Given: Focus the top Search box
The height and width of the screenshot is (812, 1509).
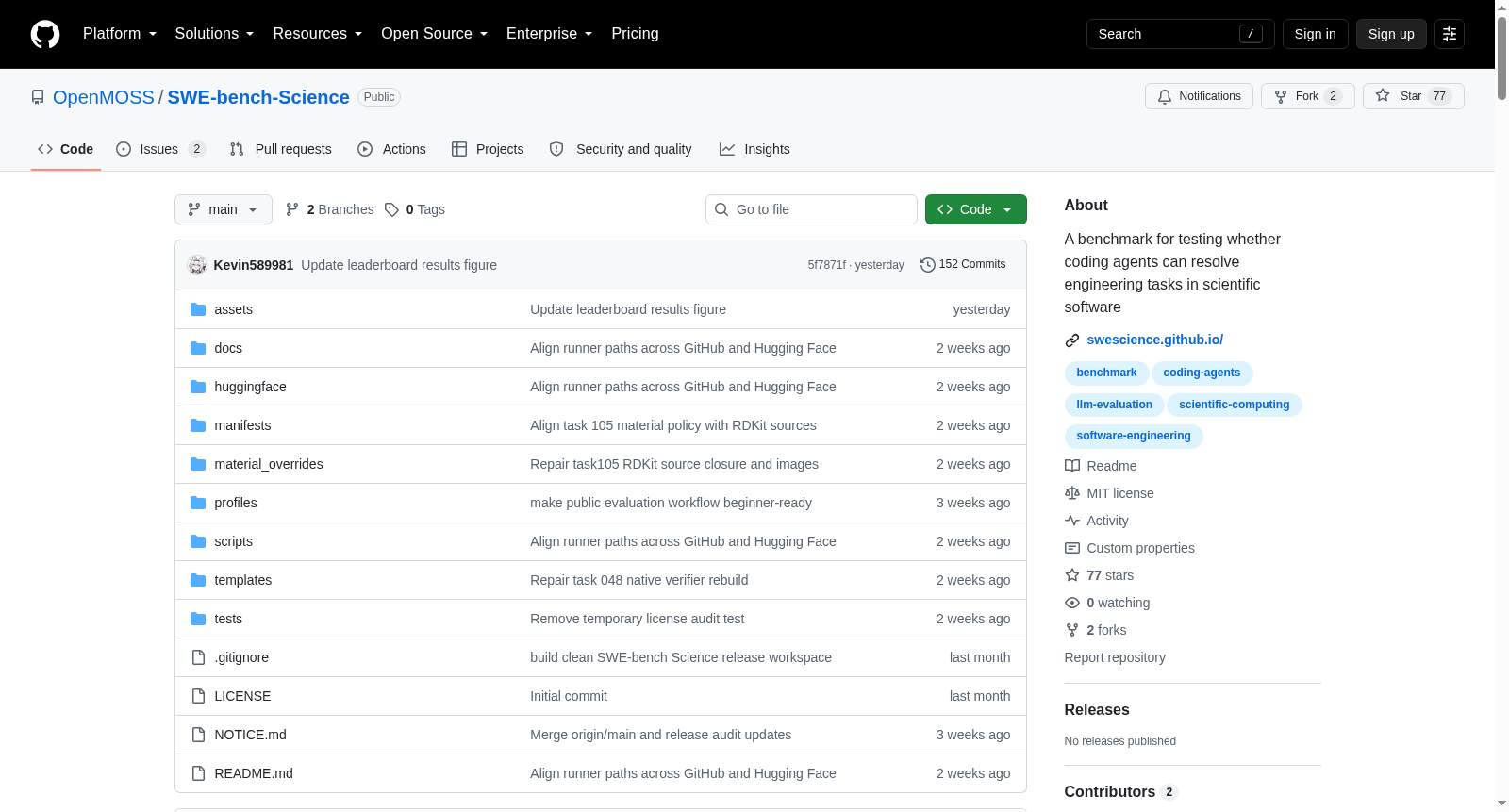Looking at the screenshot, I should tap(1181, 34).
